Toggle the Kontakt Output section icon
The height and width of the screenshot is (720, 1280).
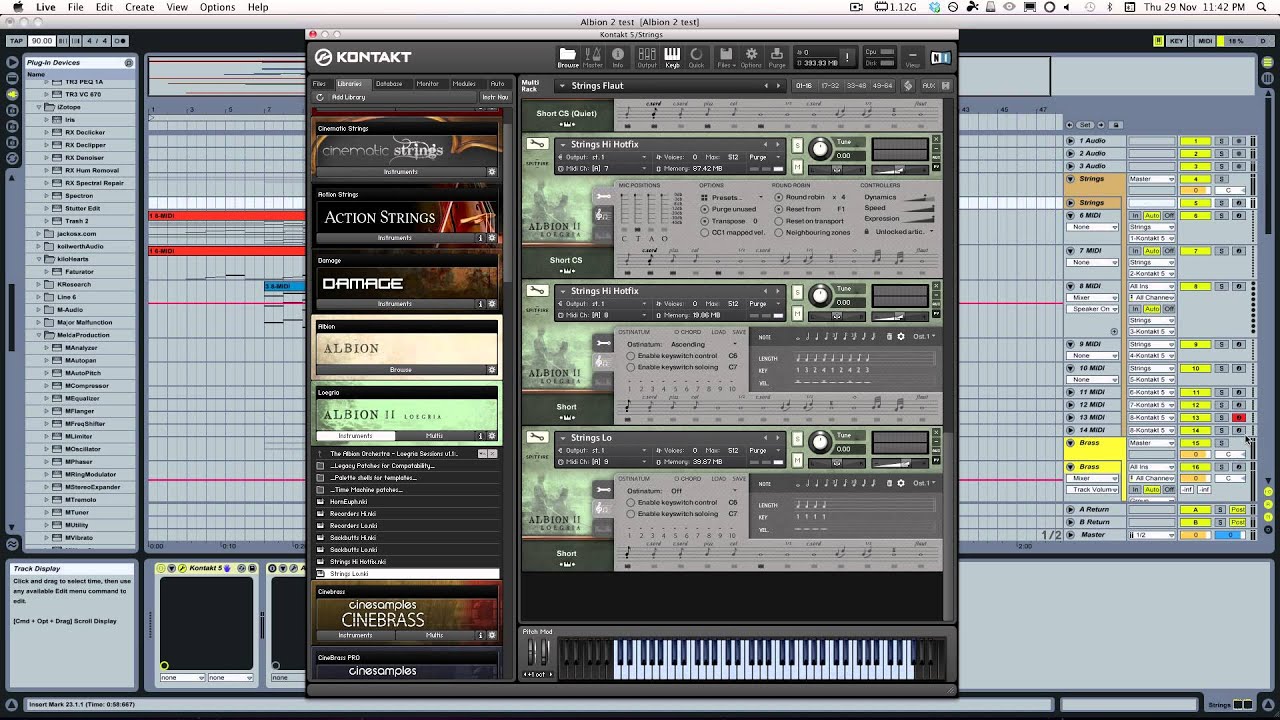click(x=647, y=57)
